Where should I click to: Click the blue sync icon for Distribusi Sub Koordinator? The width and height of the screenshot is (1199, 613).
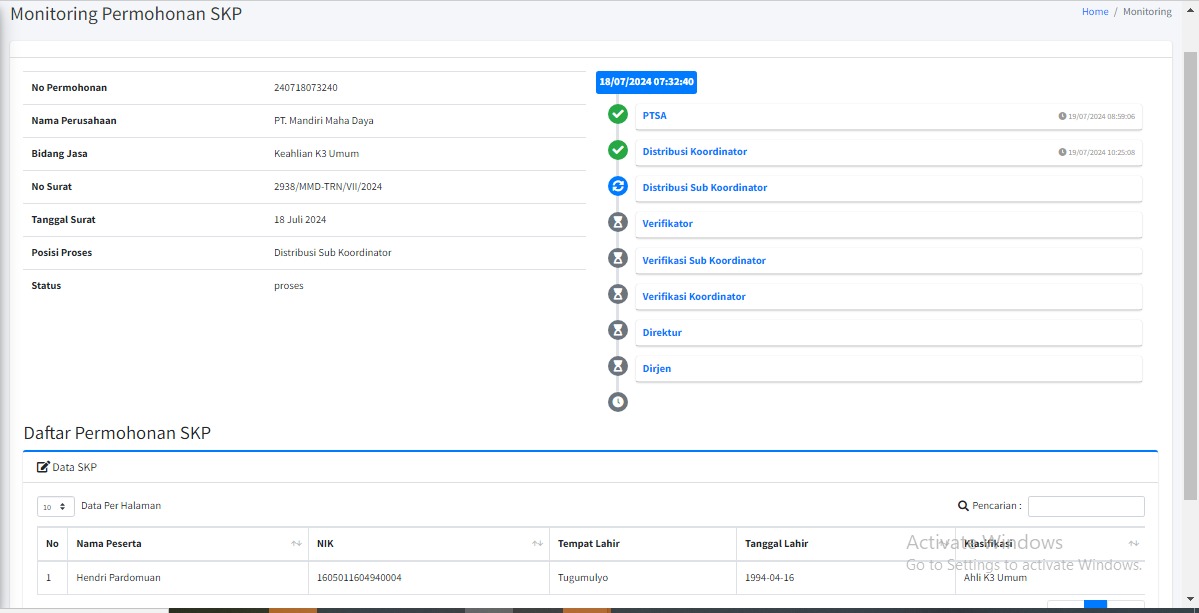click(x=618, y=186)
